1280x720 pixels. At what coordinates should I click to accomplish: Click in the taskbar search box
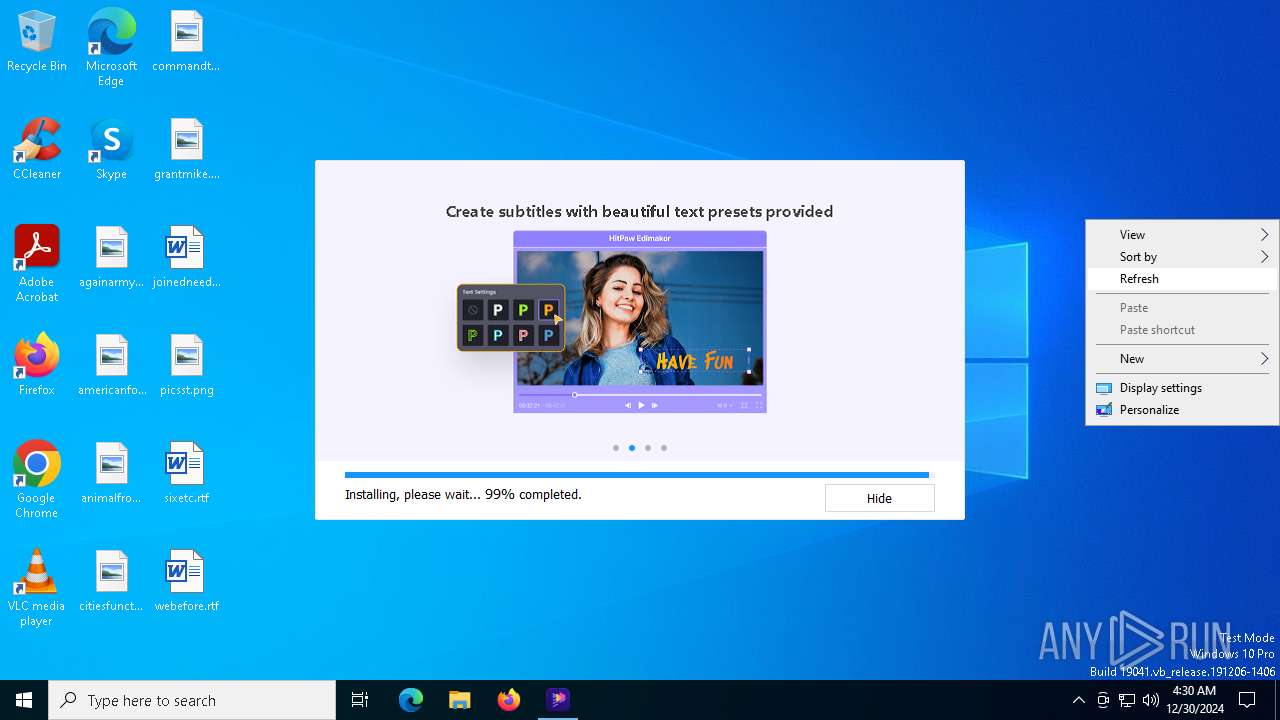192,700
